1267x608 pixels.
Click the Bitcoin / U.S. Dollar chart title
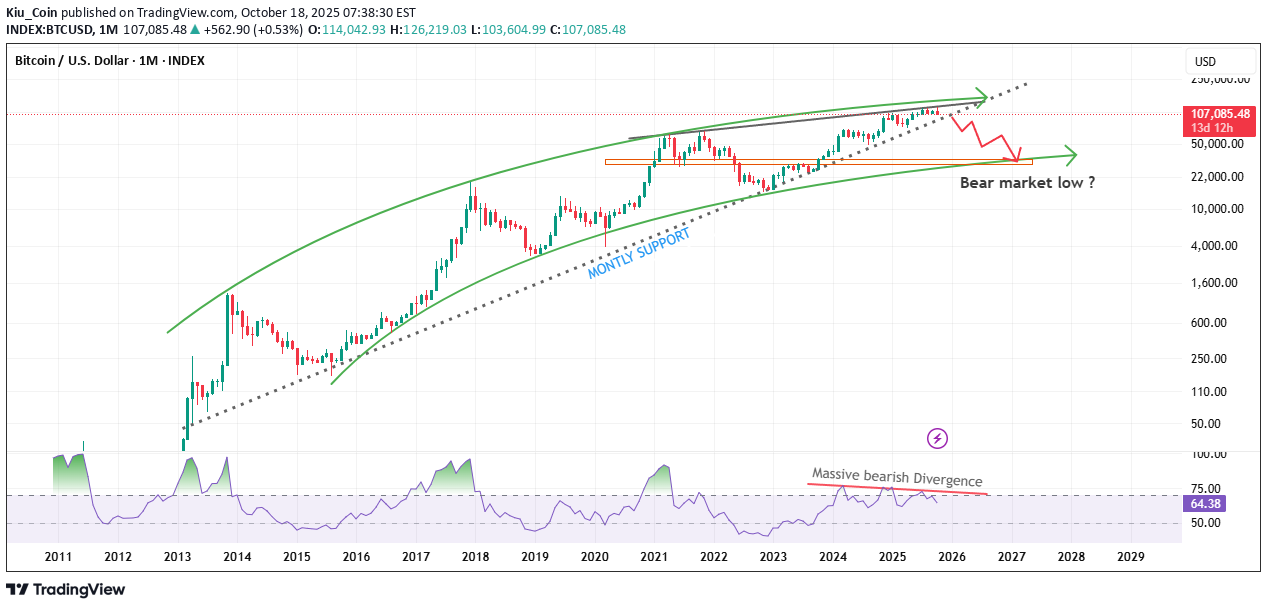point(110,61)
